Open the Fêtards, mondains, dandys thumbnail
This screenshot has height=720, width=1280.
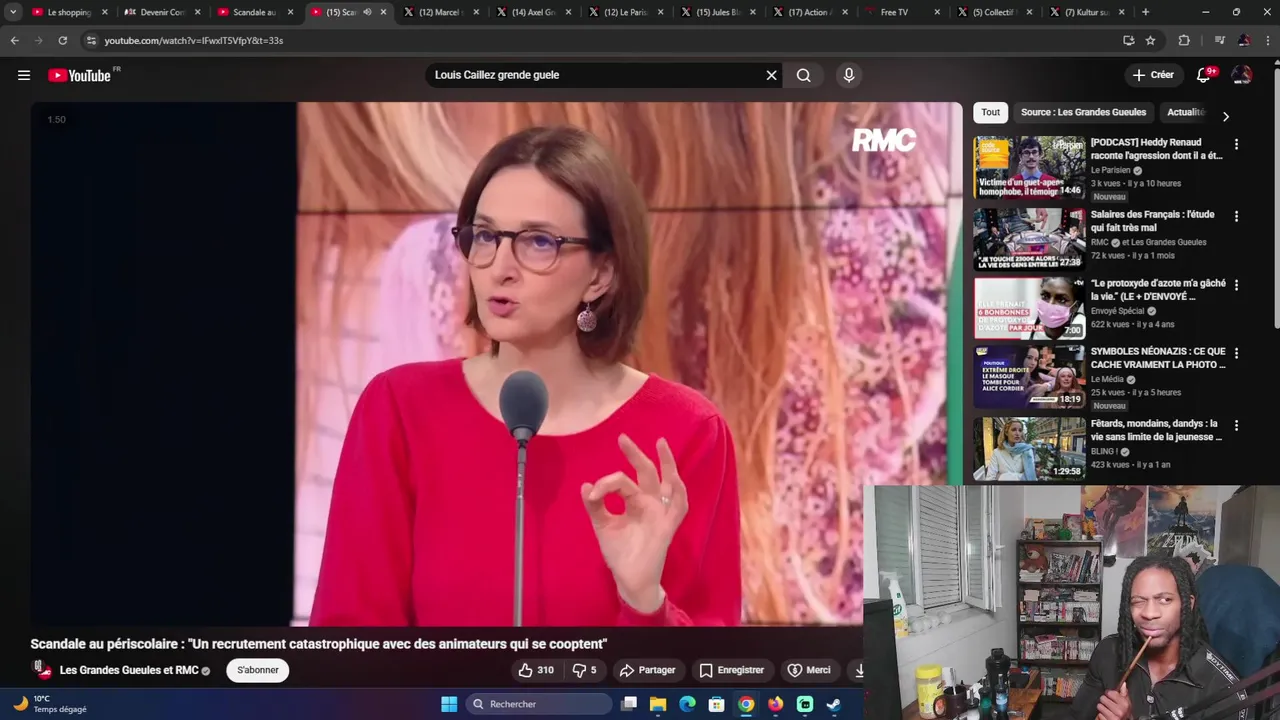tap(1029, 448)
